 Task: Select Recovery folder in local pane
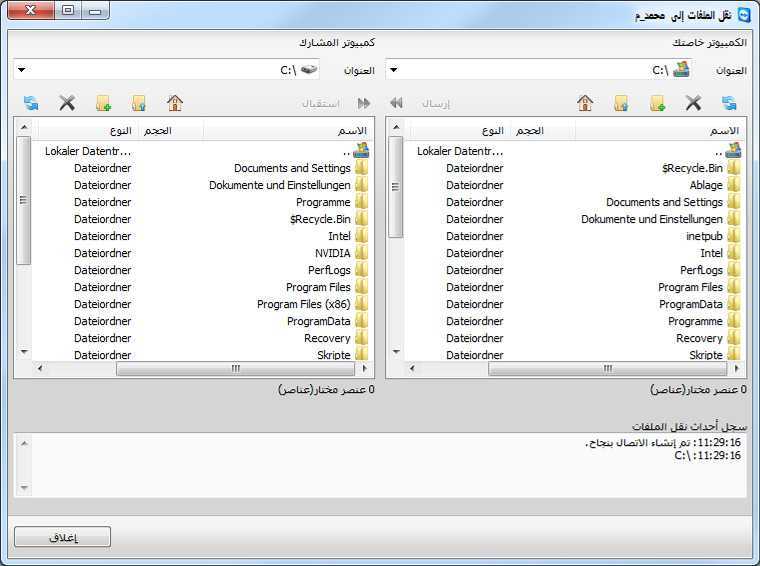(x=699, y=338)
